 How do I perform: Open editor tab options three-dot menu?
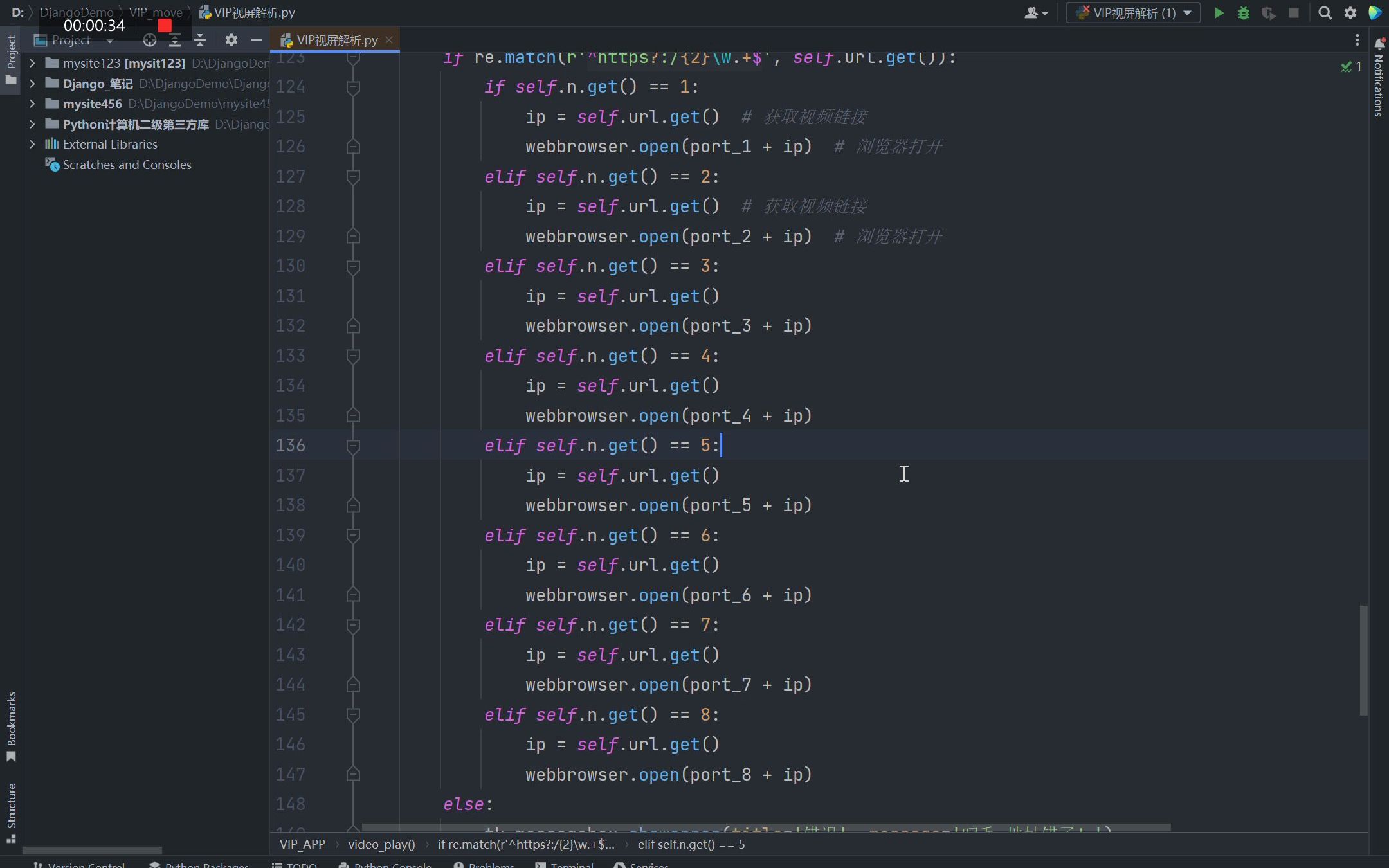point(1357,40)
